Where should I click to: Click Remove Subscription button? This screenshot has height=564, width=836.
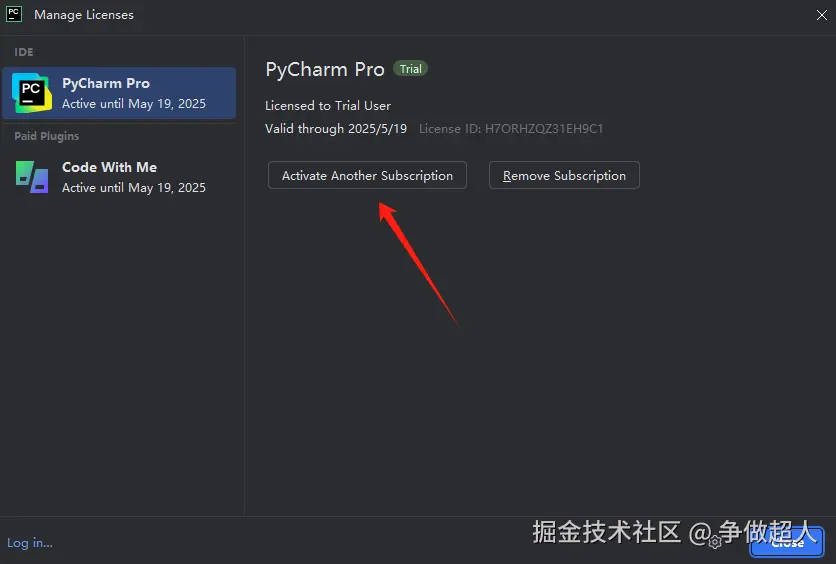pos(564,175)
